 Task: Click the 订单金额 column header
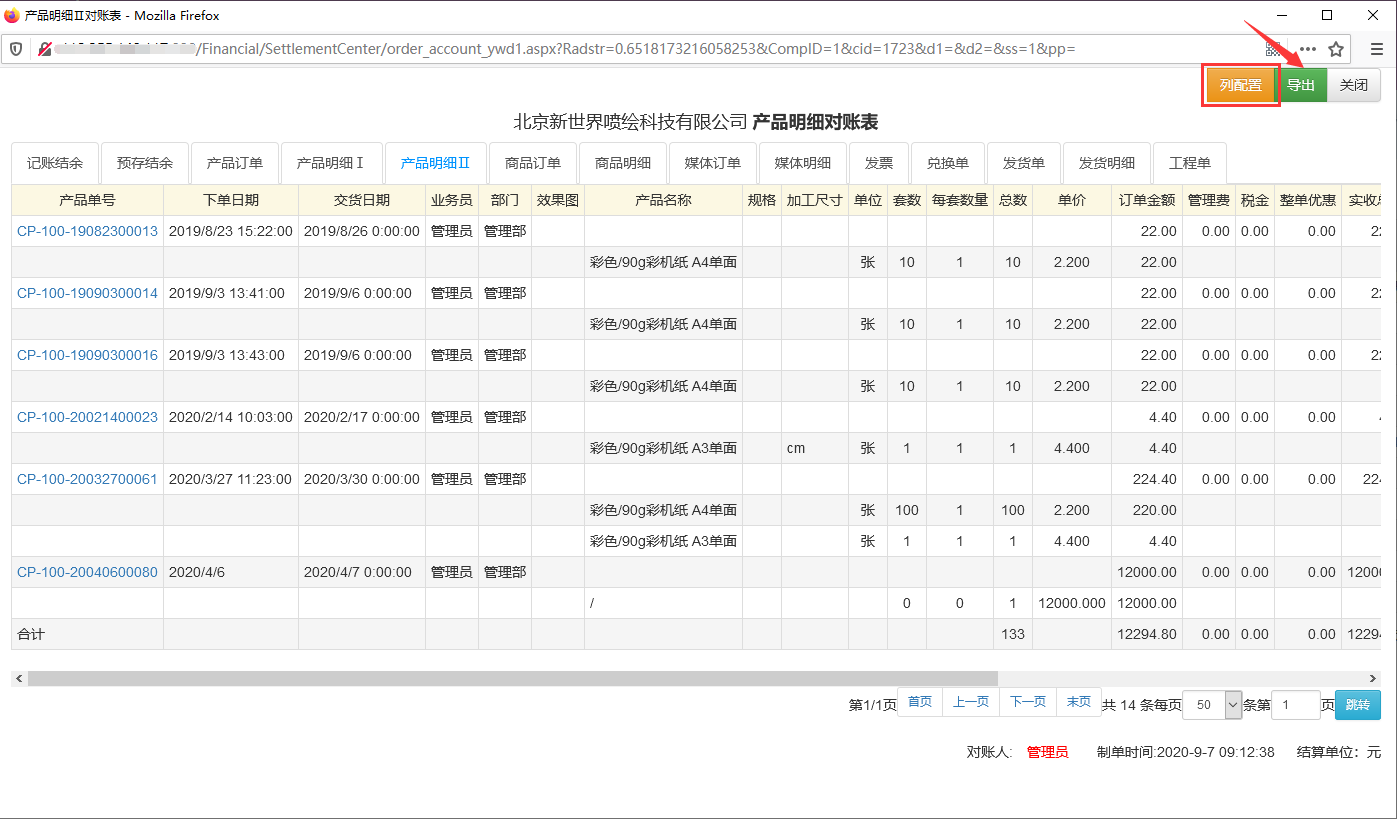[1147, 200]
